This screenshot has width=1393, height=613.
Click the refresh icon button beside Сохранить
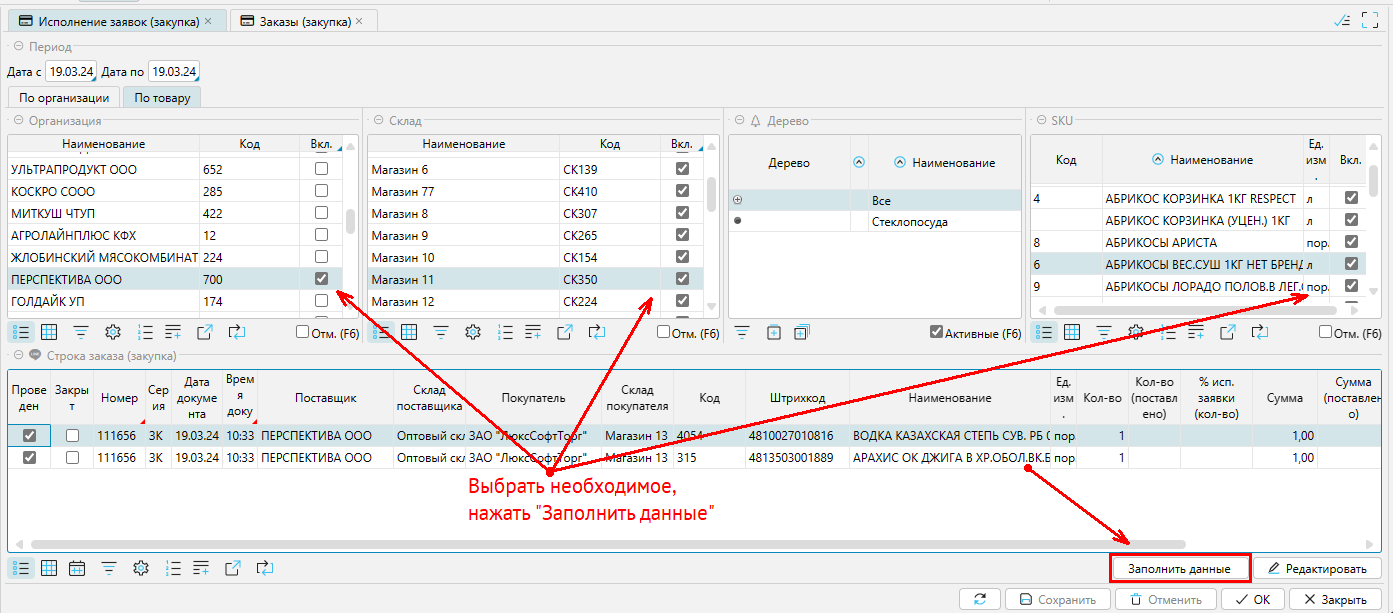[x=979, y=599]
